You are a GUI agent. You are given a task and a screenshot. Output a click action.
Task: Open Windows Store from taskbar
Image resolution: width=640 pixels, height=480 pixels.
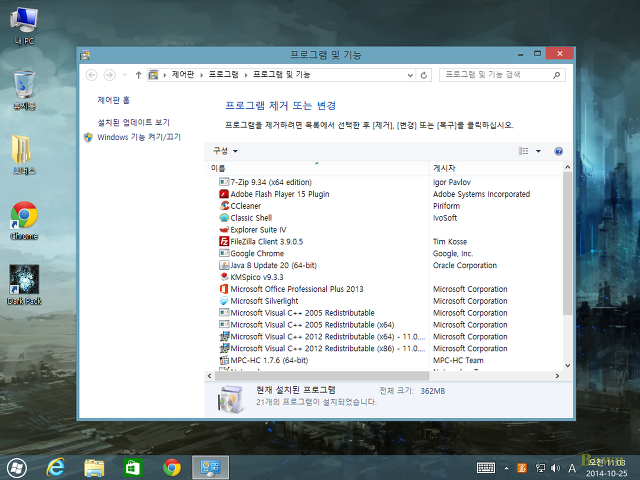coord(133,467)
